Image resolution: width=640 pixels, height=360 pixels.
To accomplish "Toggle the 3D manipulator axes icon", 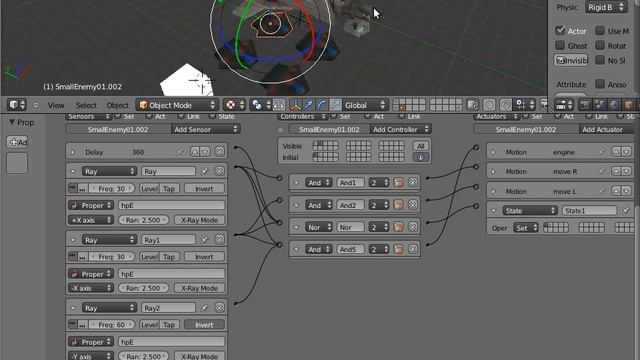I will pyautogui.click(x=295, y=105).
